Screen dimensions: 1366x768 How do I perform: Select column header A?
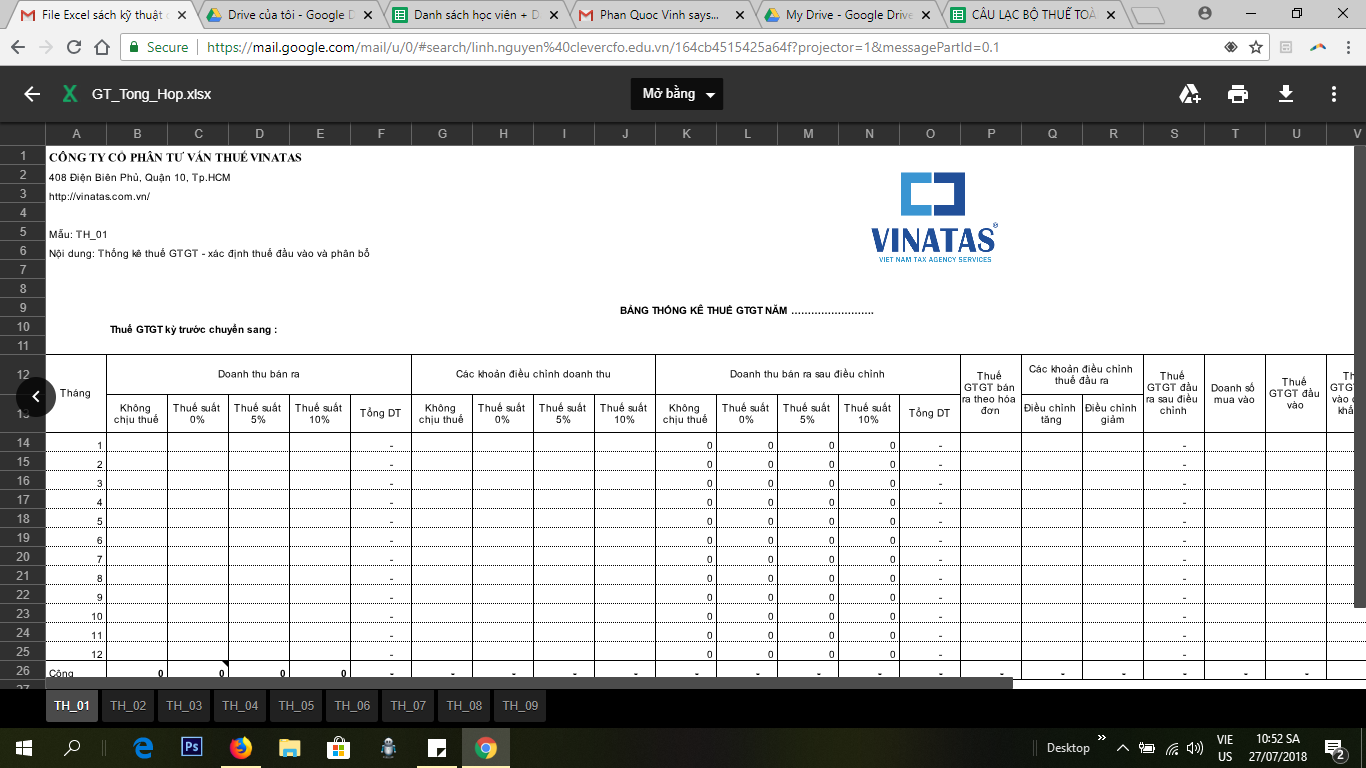tap(76, 134)
